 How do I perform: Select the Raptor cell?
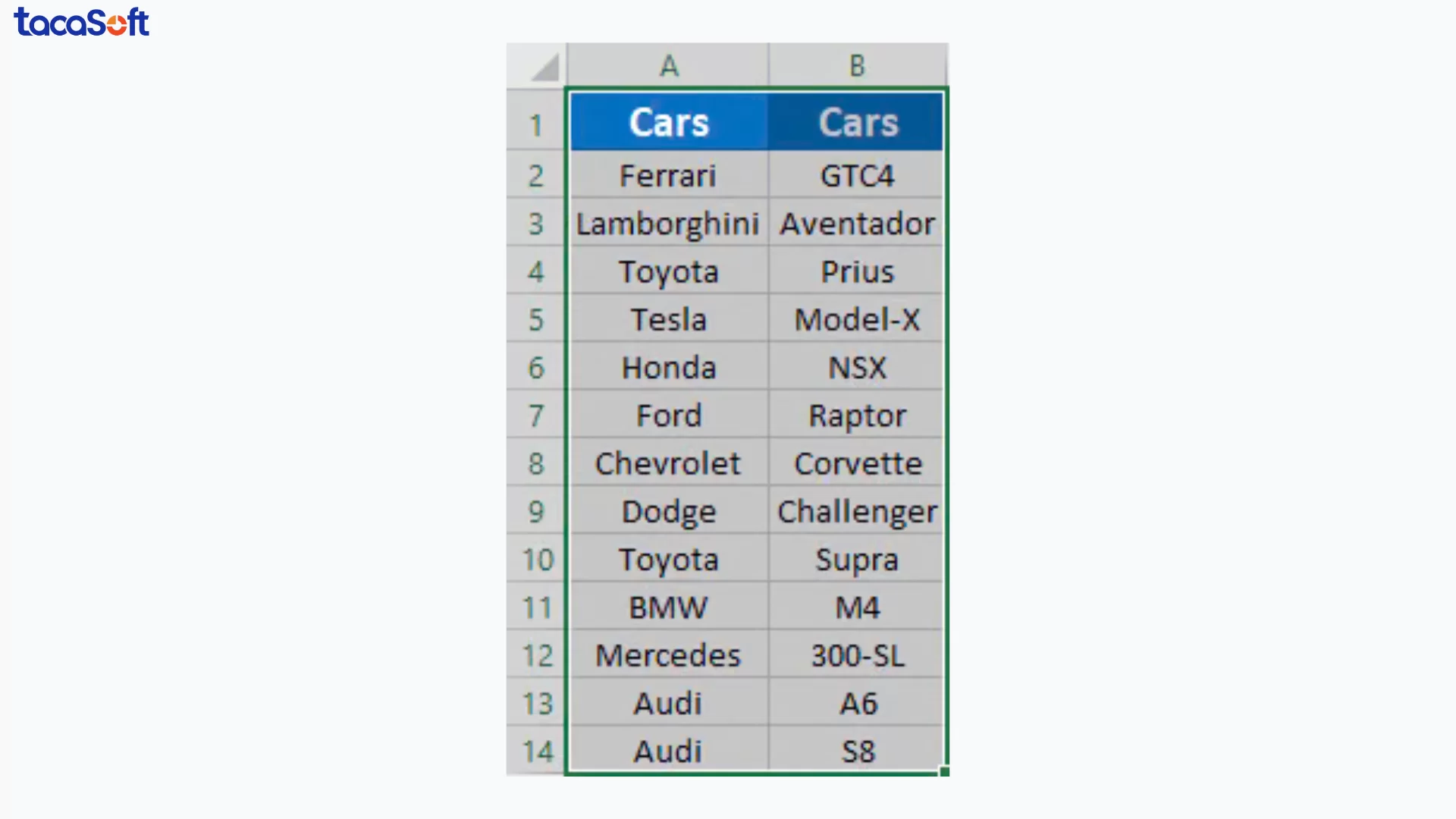coord(856,415)
